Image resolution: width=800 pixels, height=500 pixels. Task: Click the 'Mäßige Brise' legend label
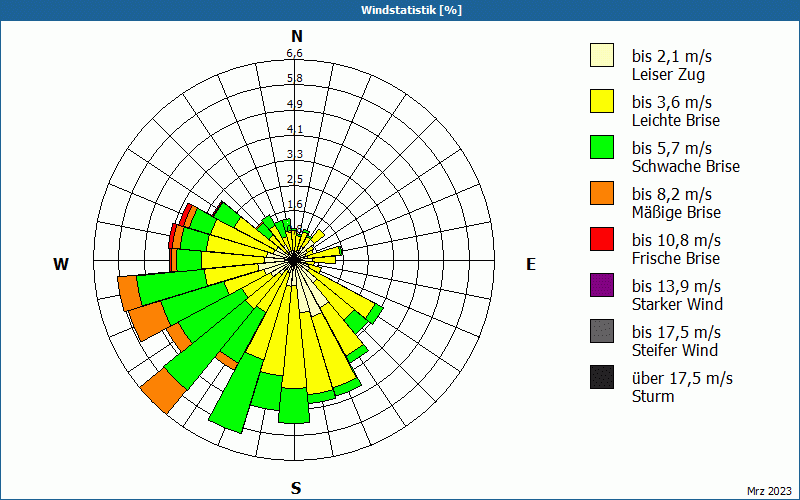click(x=677, y=212)
